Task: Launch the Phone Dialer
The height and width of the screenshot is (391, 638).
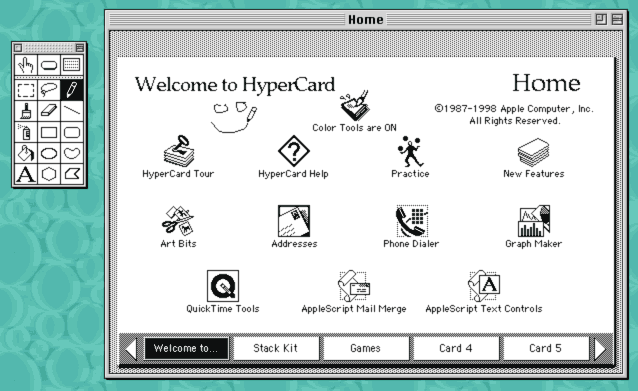Action: pos(411,227)
